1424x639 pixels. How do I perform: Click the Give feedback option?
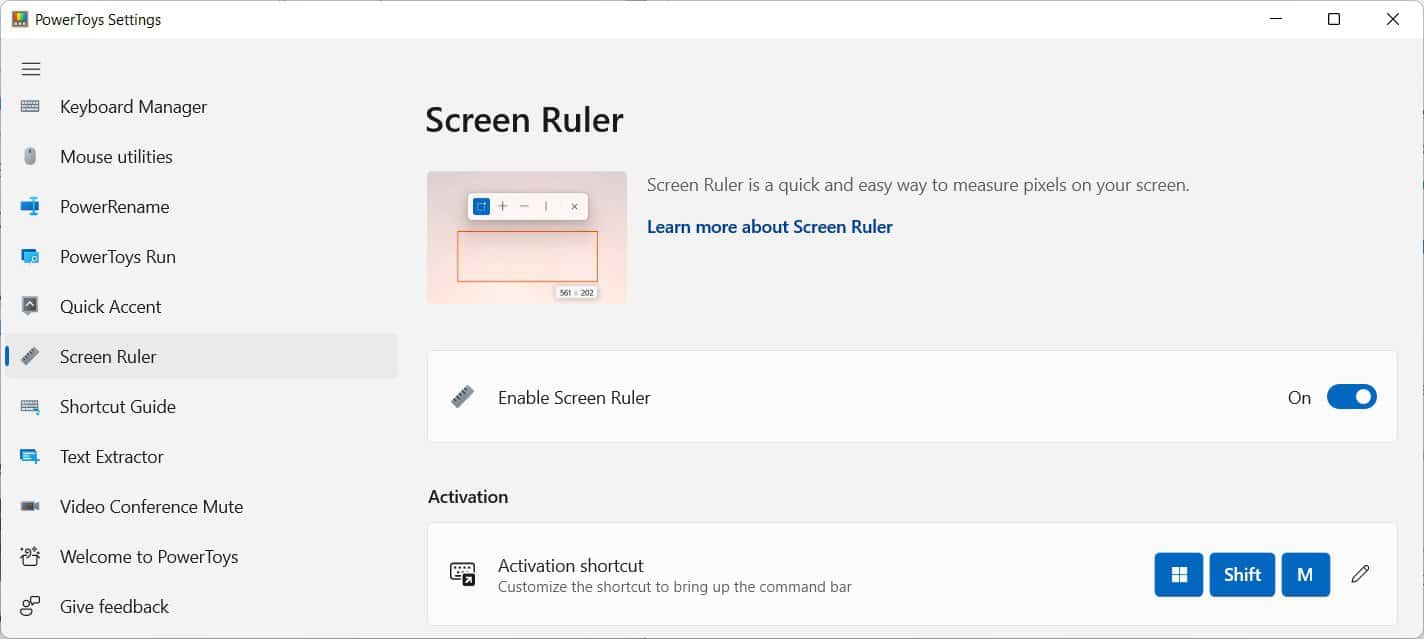(x=114, y=607)
